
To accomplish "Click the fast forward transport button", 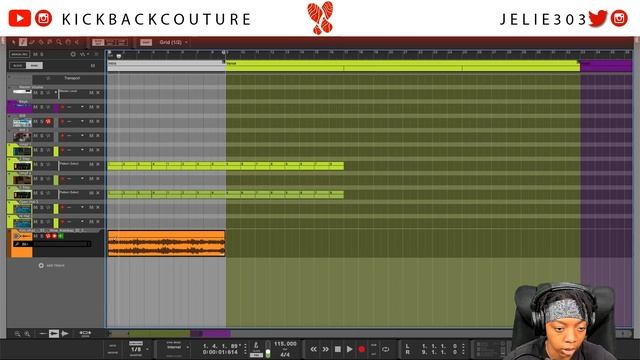I will point(325,349).
